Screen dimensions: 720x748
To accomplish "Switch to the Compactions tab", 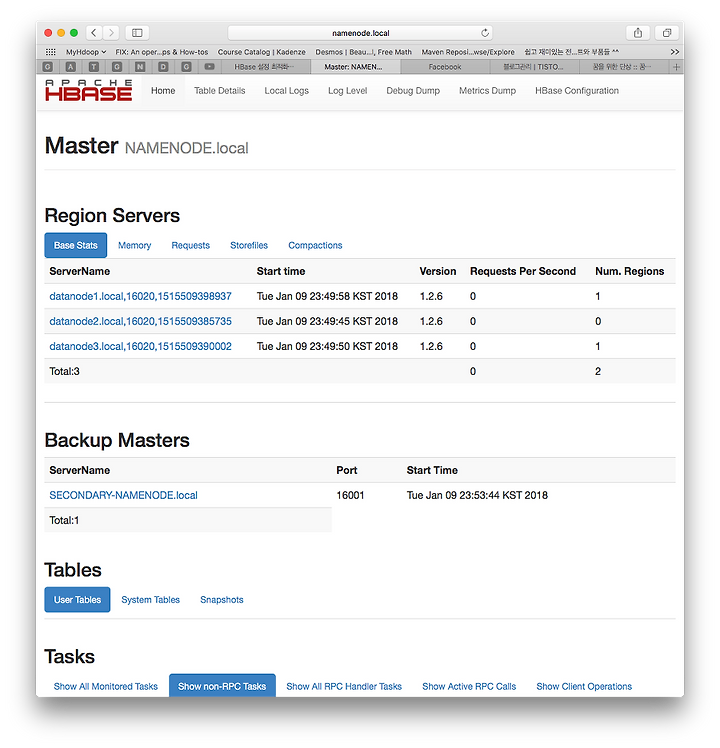I will tap(315, 245).
